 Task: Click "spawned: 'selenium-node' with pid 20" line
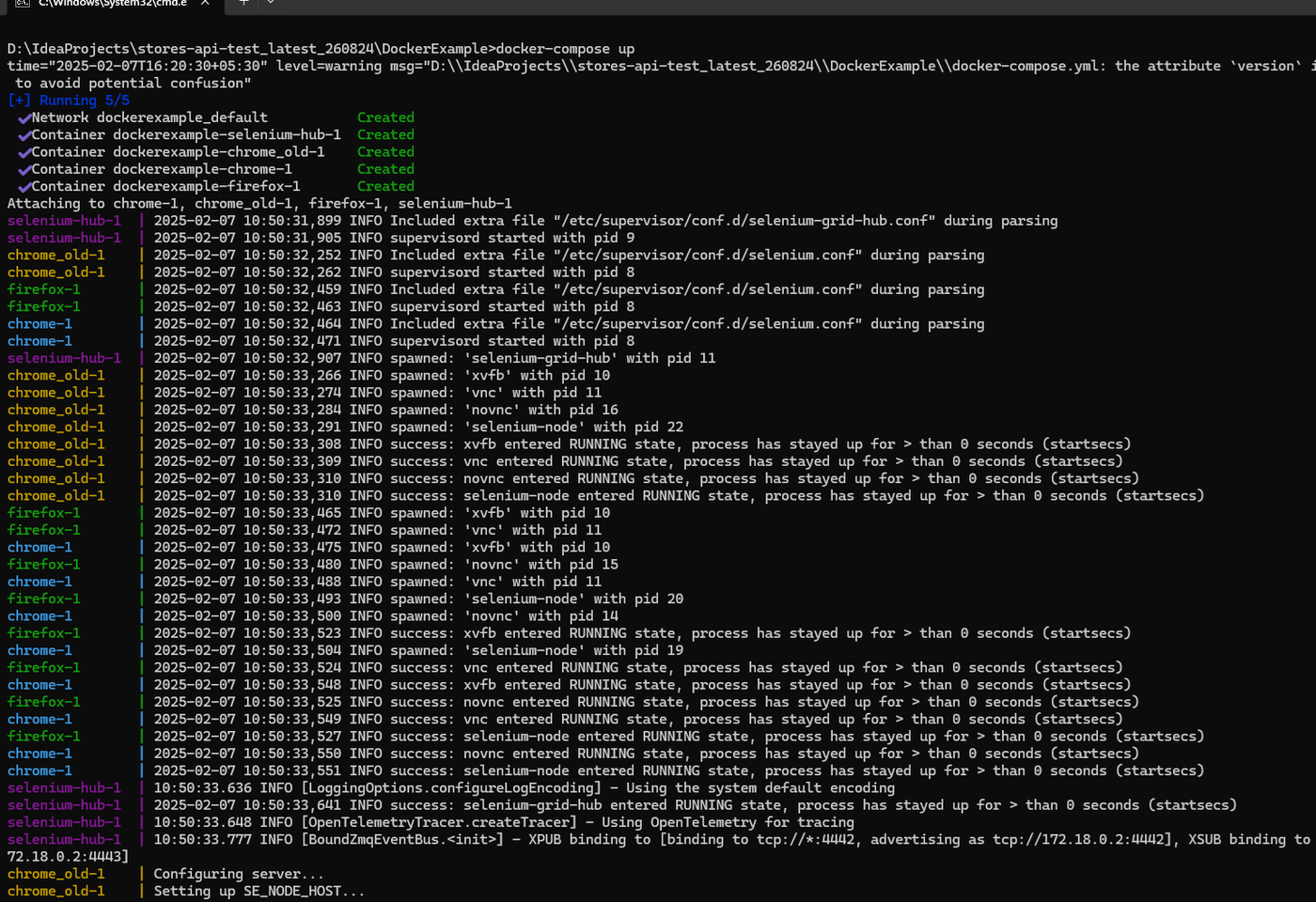(x=537, y=599)
